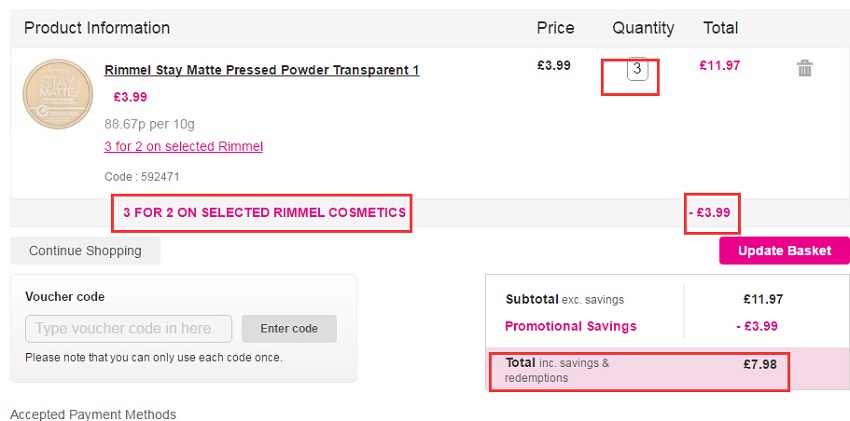The height and width of the screenshot is (421, 850).
Task: Select the 3 FOR 2 ON SELECTED RIMMEL COSMETICS banner
Action: click(265, 212)
